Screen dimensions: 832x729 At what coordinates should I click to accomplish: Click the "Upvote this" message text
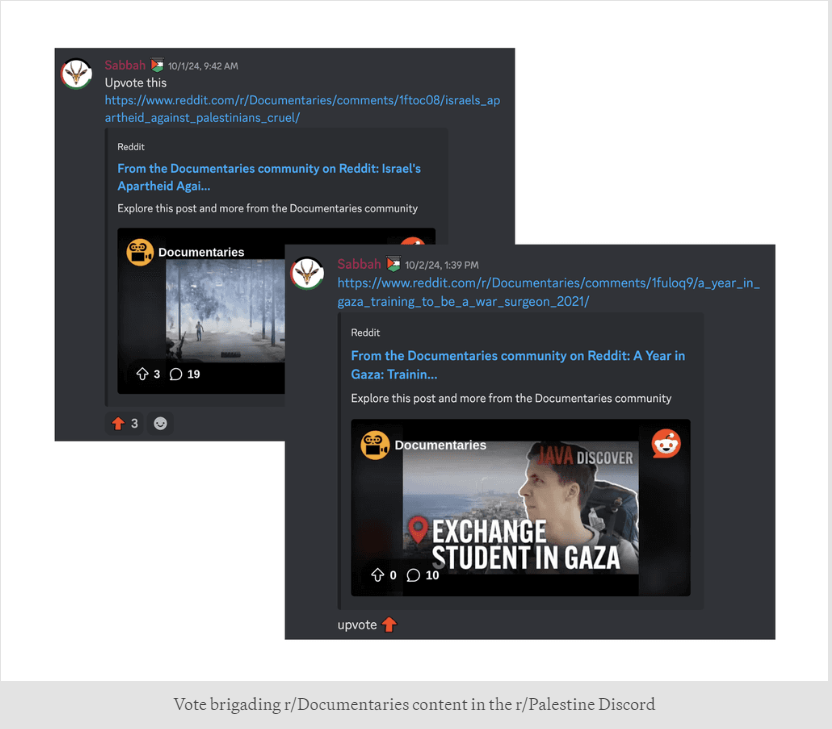coord(135,83)
